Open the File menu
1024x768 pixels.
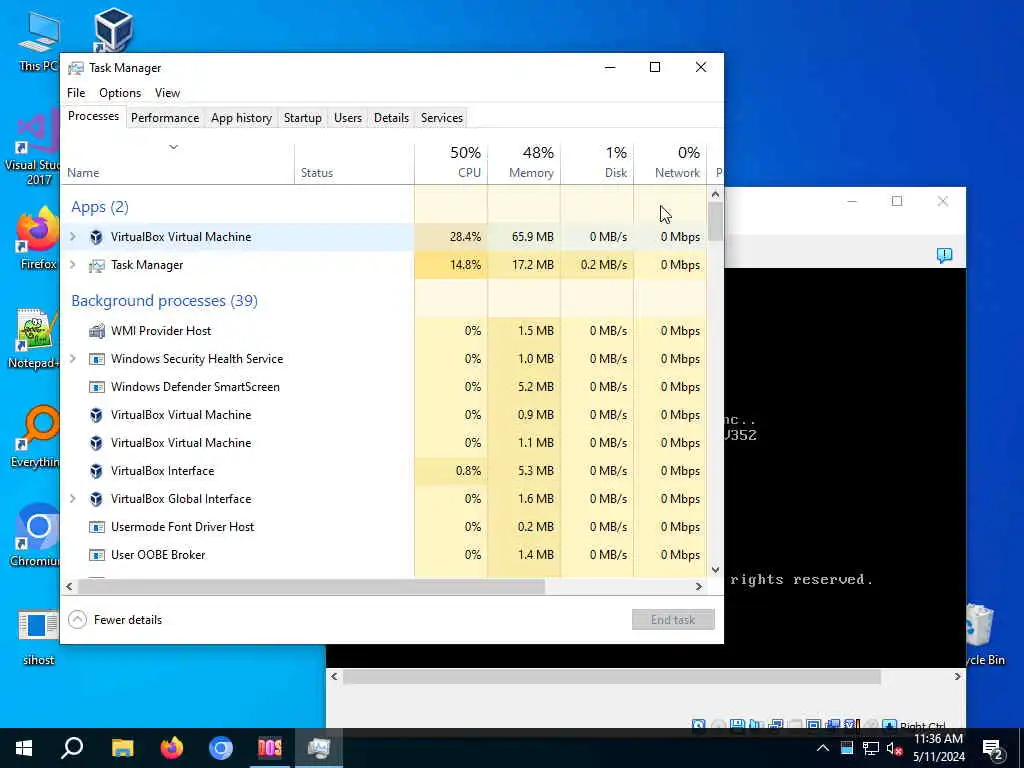[76, 93]
